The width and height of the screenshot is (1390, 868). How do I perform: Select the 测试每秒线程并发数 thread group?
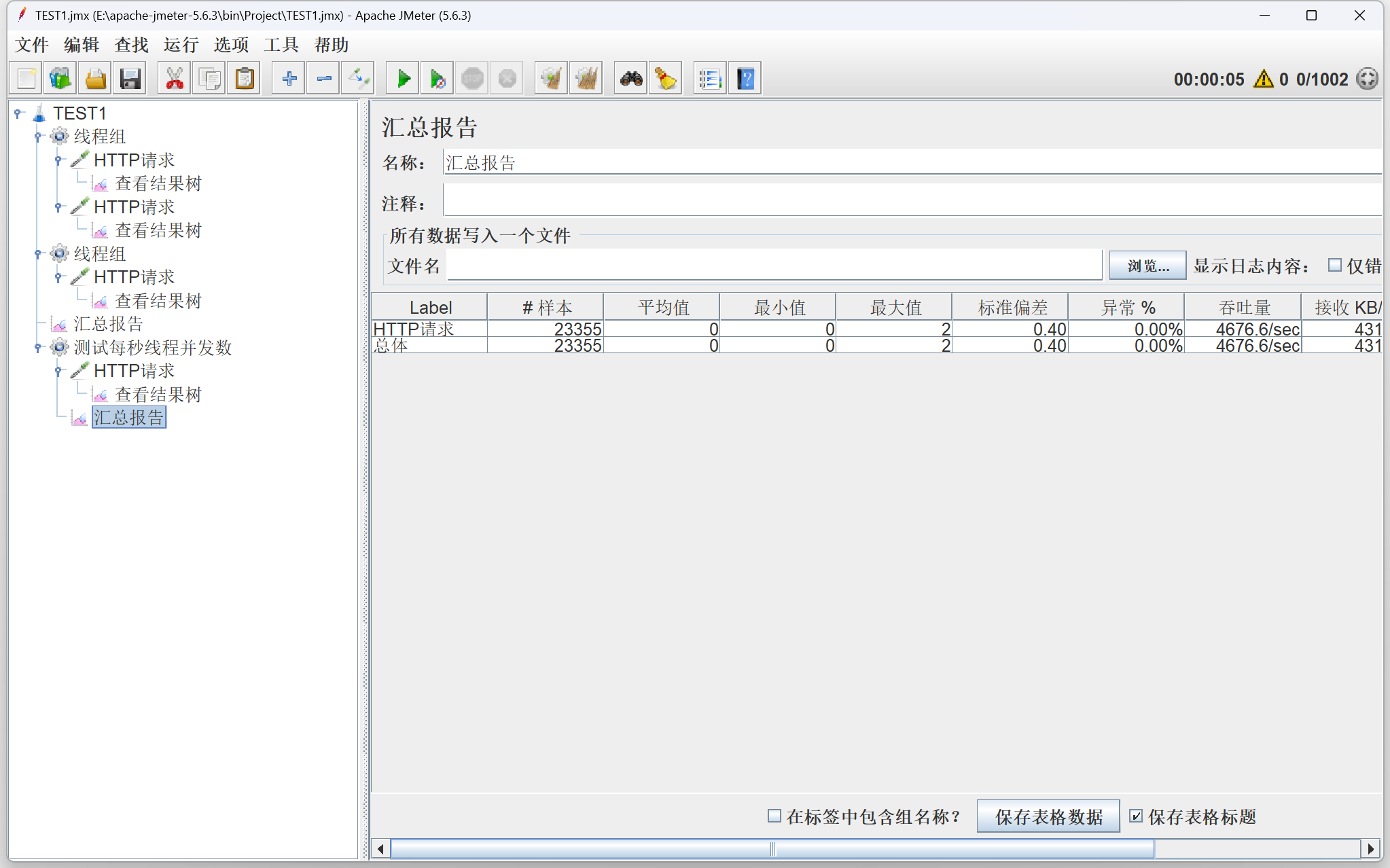point(153,348)
